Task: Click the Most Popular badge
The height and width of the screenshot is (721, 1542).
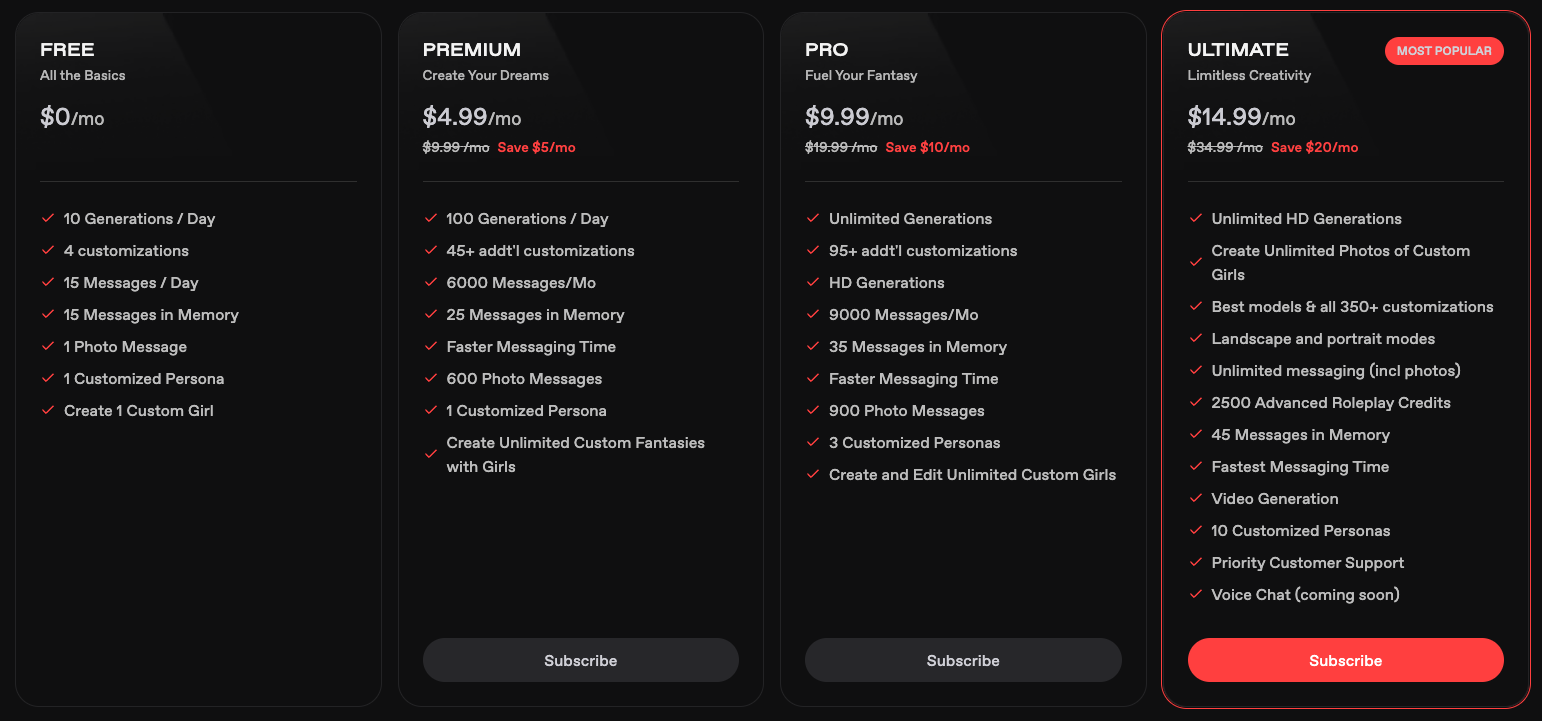Action: (x=1443, y=51)
